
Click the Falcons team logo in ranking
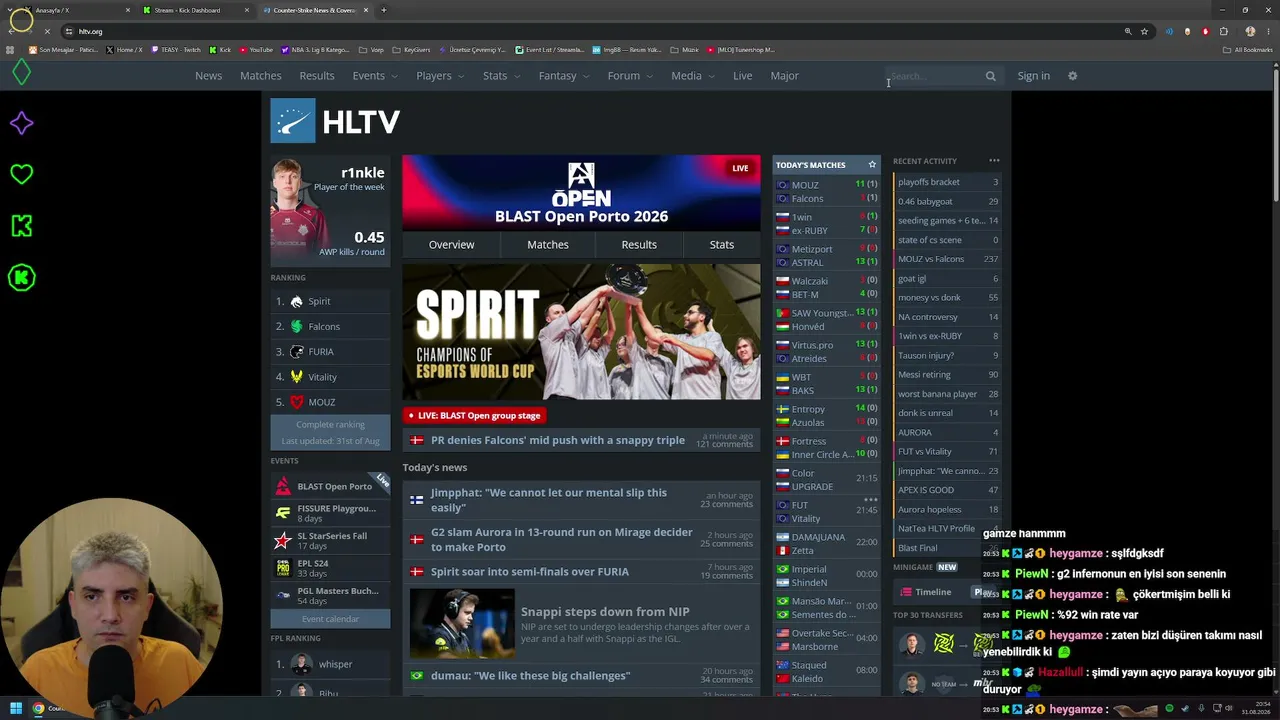296,326
